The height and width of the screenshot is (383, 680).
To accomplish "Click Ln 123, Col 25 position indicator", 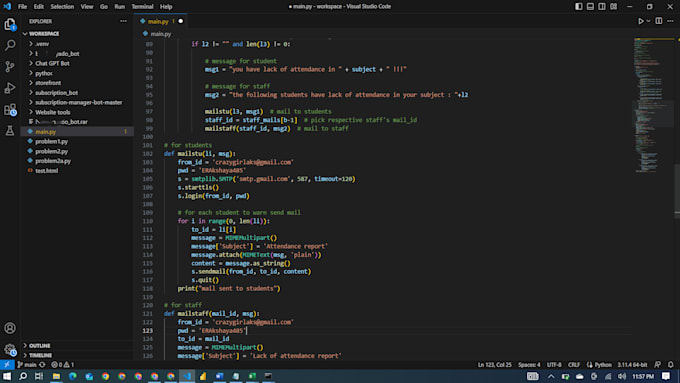I will (x=494, y=365).
